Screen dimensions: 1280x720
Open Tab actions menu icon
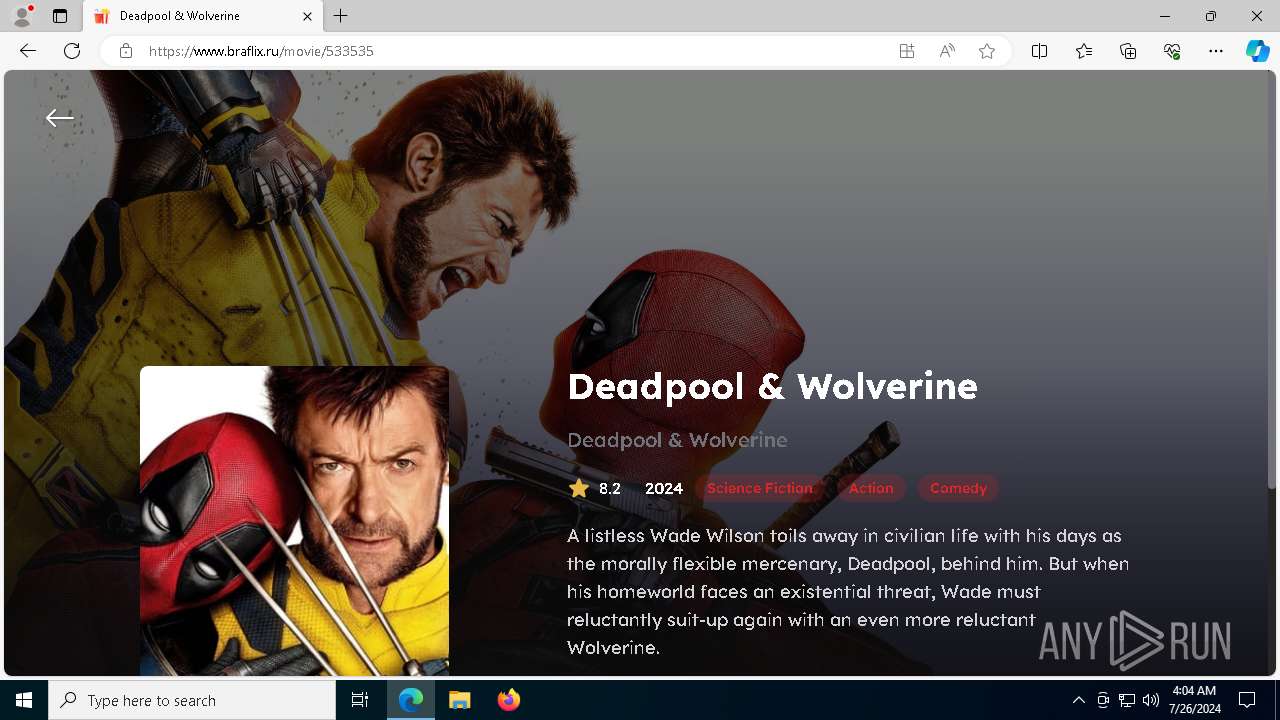coord(60,16)
